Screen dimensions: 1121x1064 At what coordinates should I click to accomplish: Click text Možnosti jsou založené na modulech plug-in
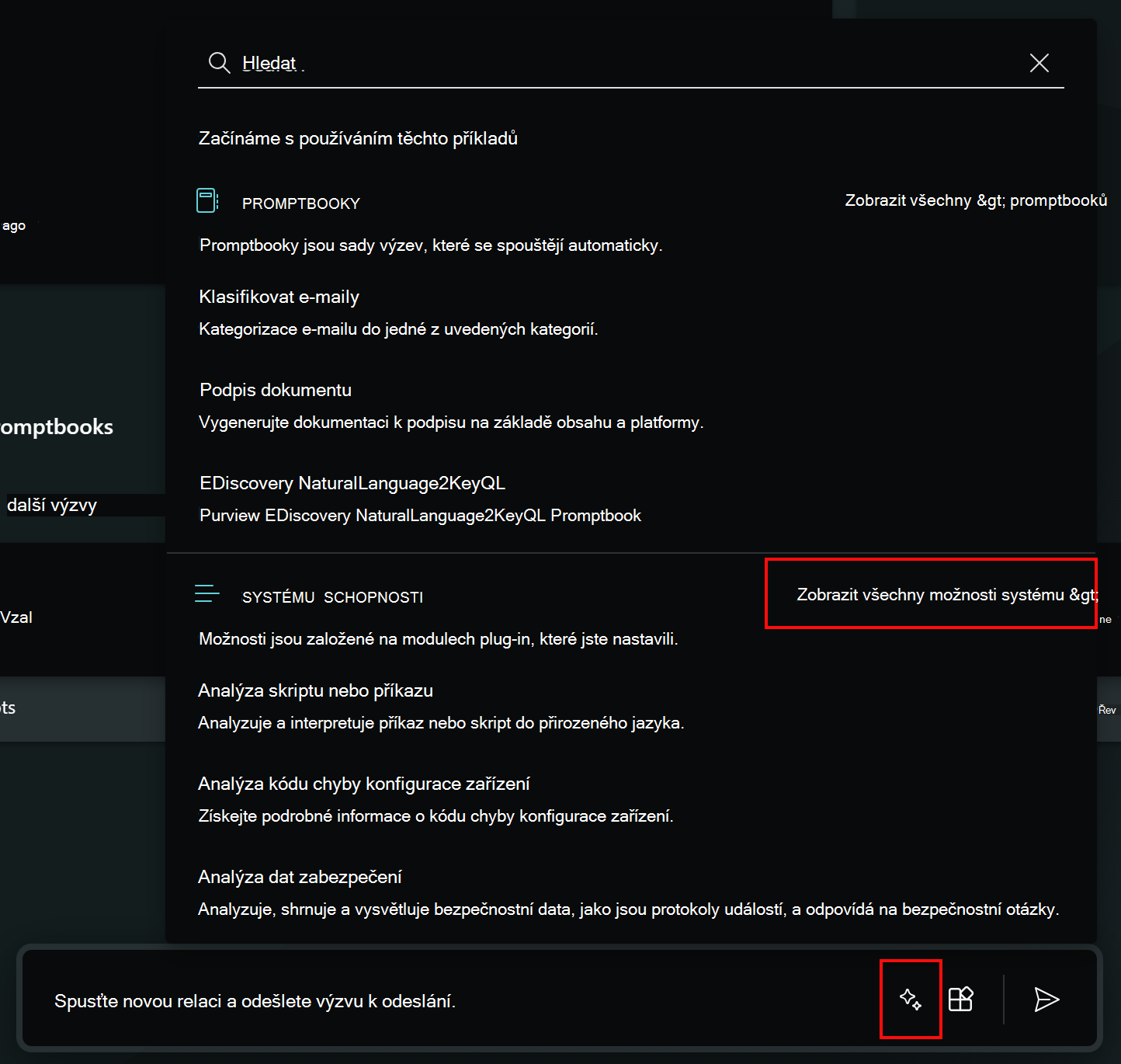tap(439, 639)
